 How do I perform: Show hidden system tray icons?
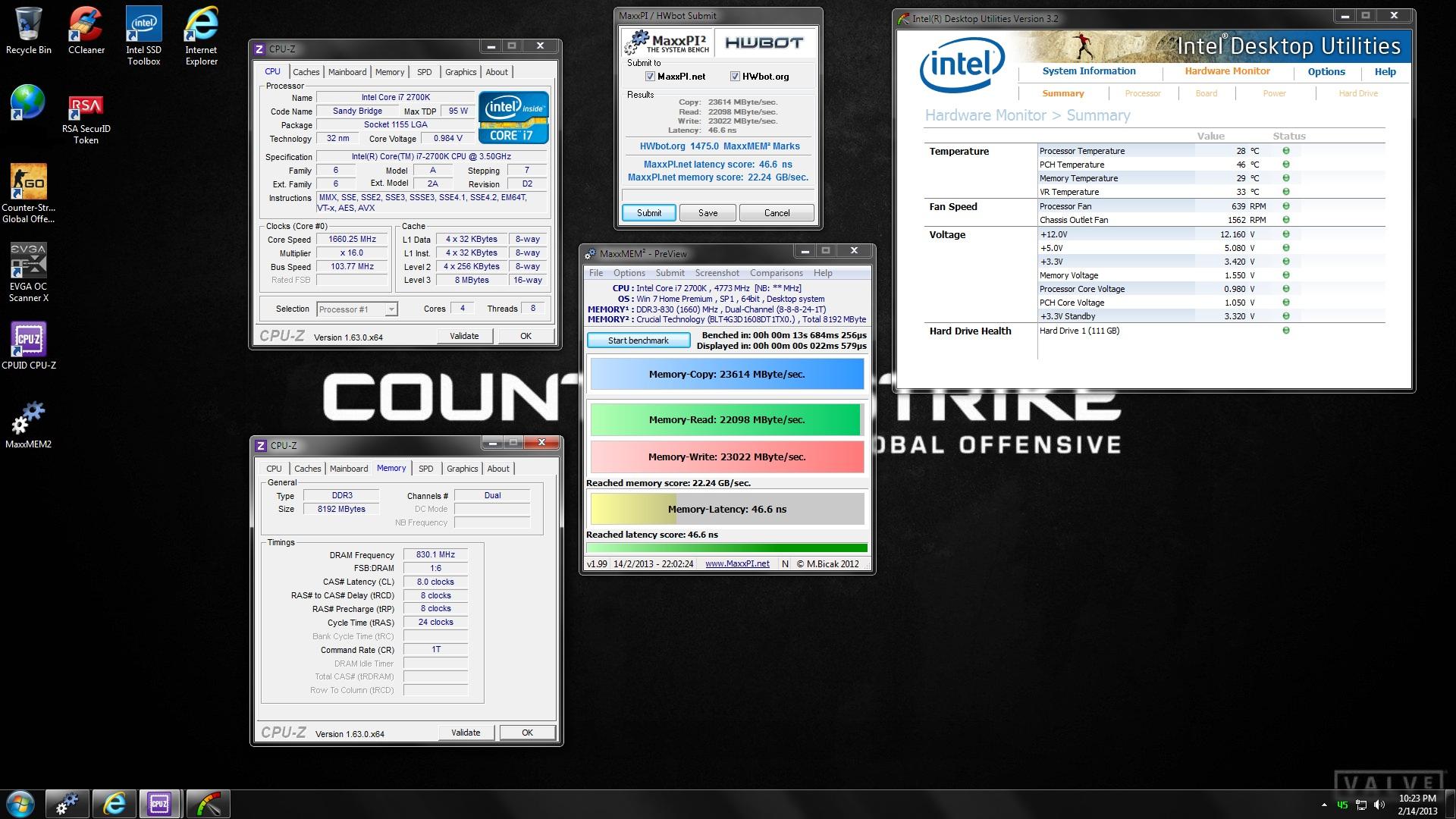[1324, 805]
